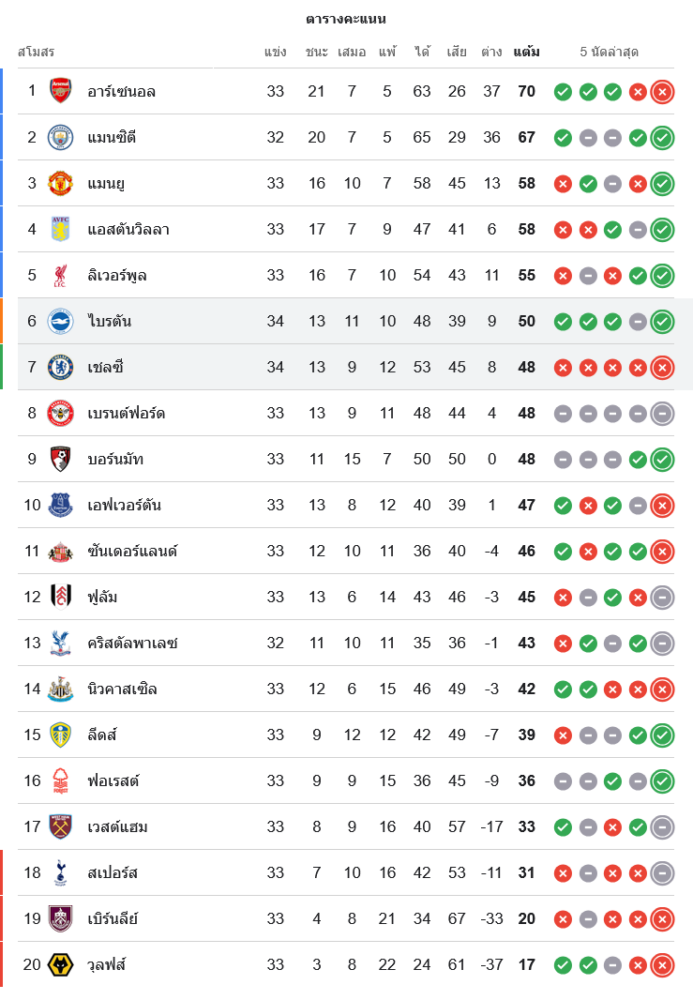Click Brentford's latest match grey draw indicator

(x=662, y=414)
